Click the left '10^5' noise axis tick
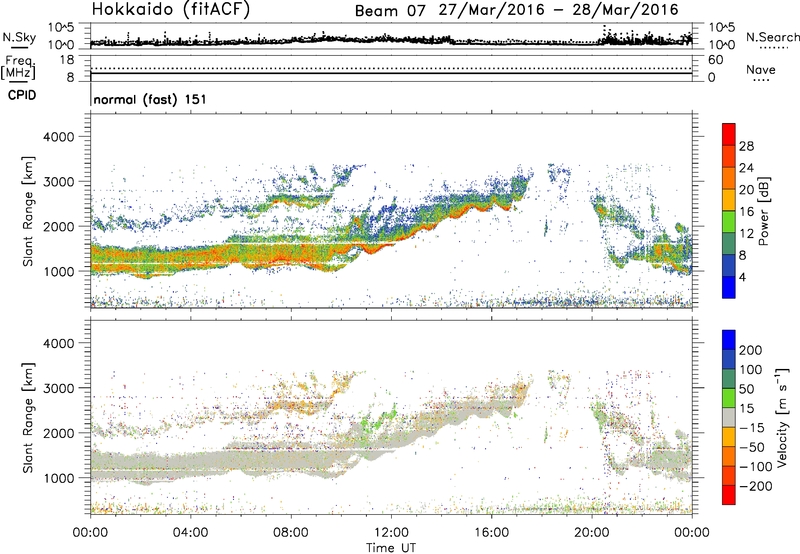 [61, 28]
